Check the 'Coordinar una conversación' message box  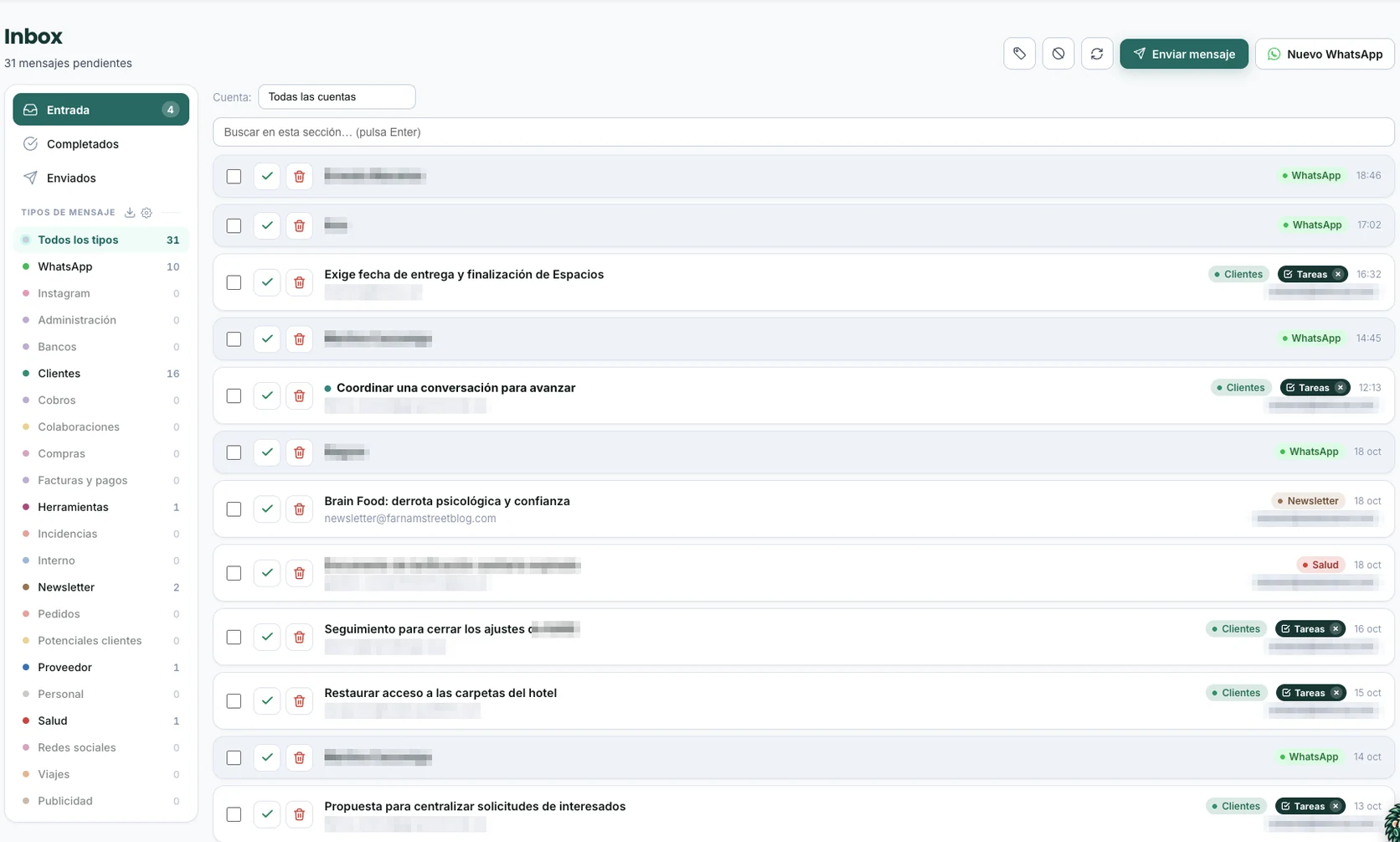click(x=234, y=395)
